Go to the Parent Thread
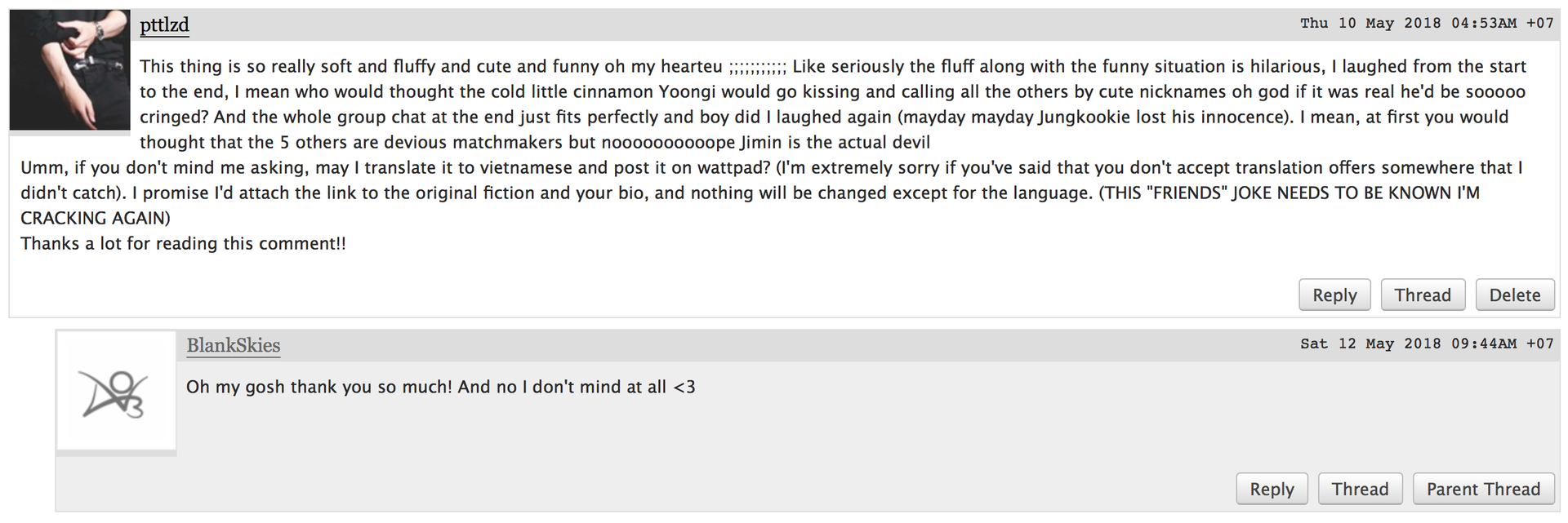The image size is (1568, 523). (1483, 490)
